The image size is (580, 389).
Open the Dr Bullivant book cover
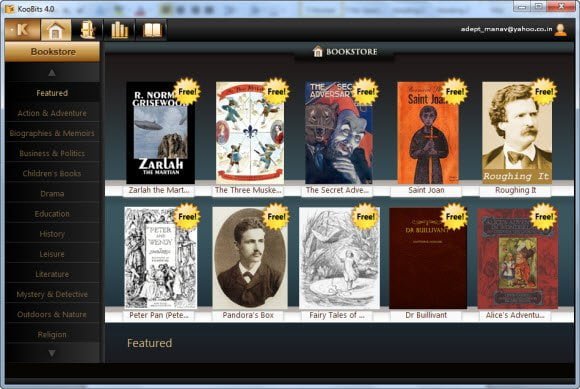click(428, 258)
